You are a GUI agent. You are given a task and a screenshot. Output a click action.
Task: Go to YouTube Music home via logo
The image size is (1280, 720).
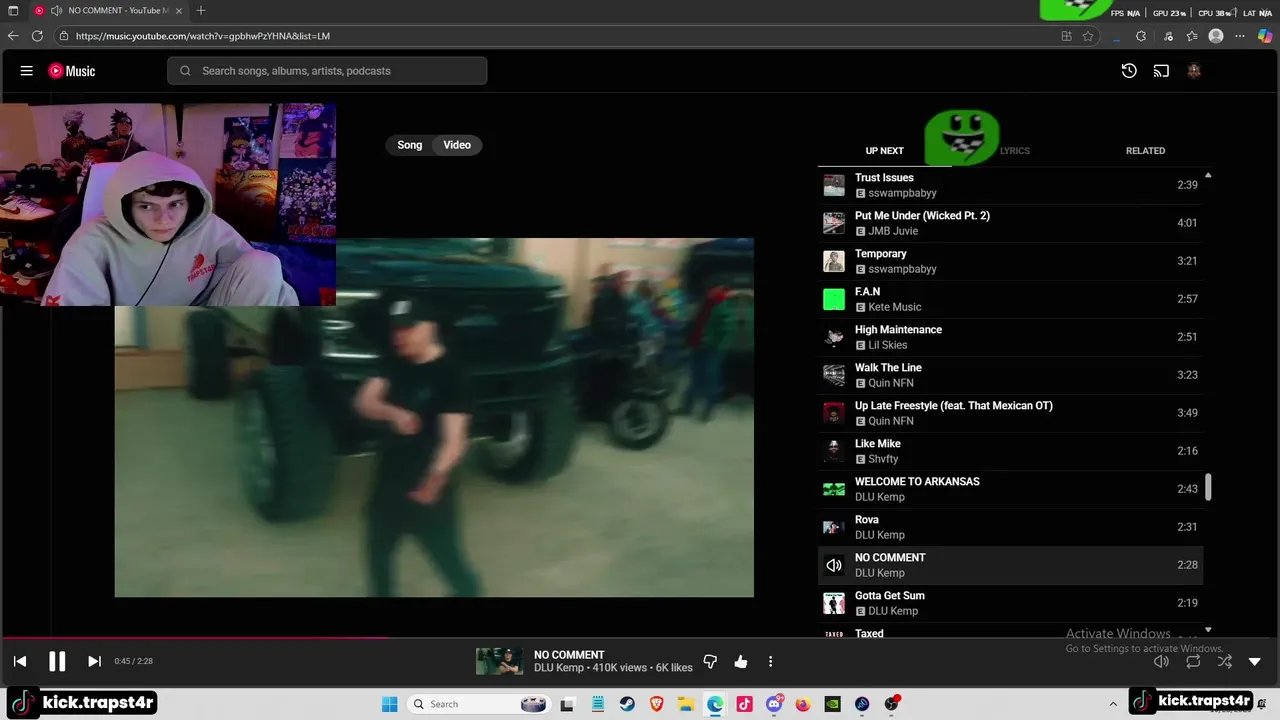[72, 71]
